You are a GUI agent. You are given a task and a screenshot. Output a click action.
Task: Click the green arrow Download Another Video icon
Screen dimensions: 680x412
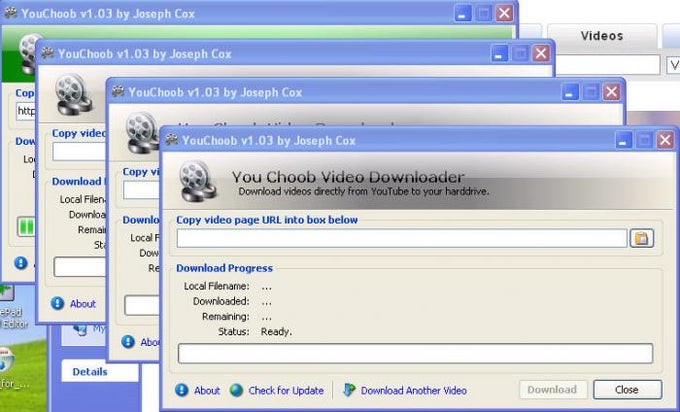point(349,389)
